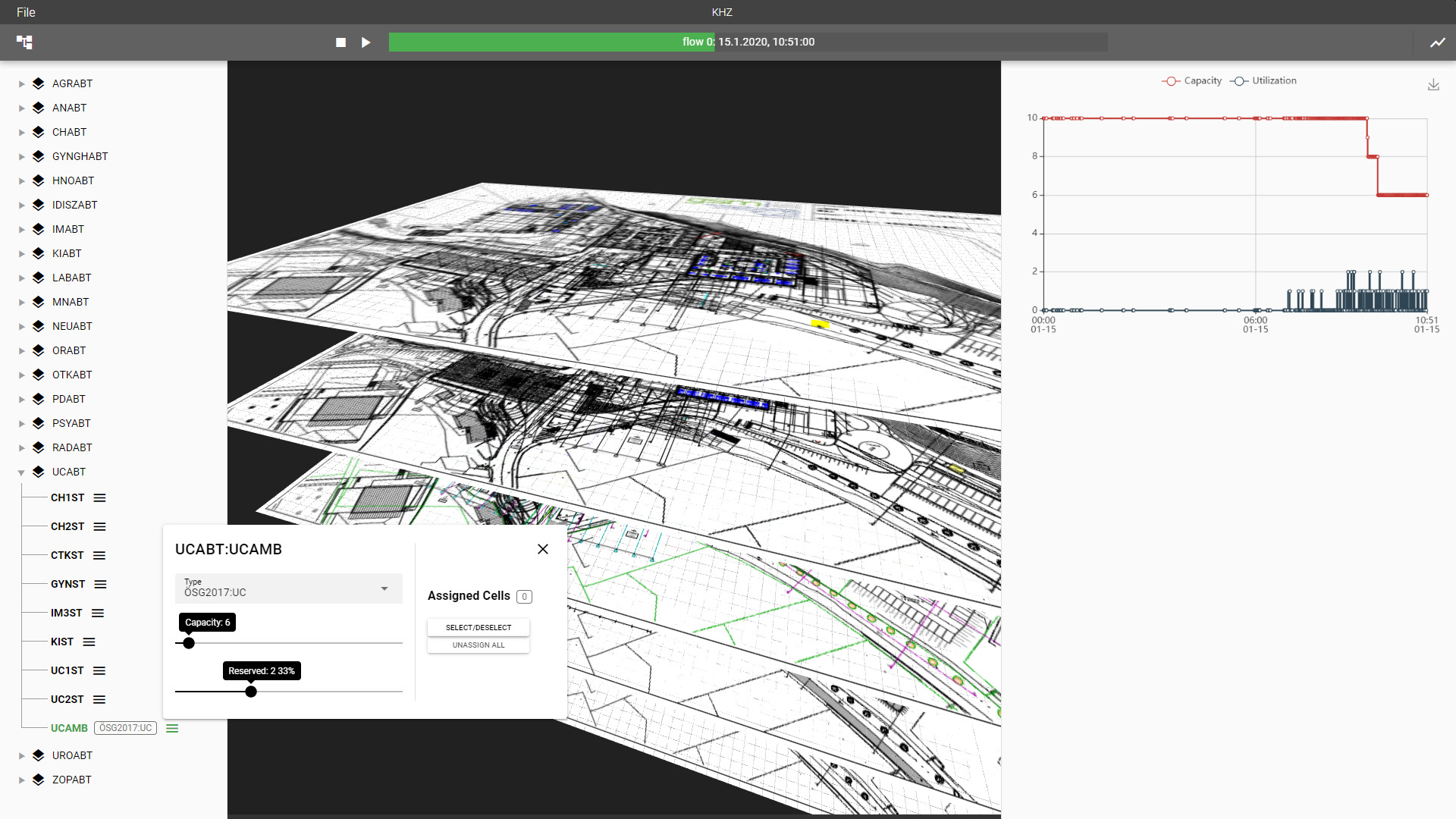This screenshot has width=1456, height=819.
Task: Toggle the Capacity series in chart legend
Action: (1191, 81)
